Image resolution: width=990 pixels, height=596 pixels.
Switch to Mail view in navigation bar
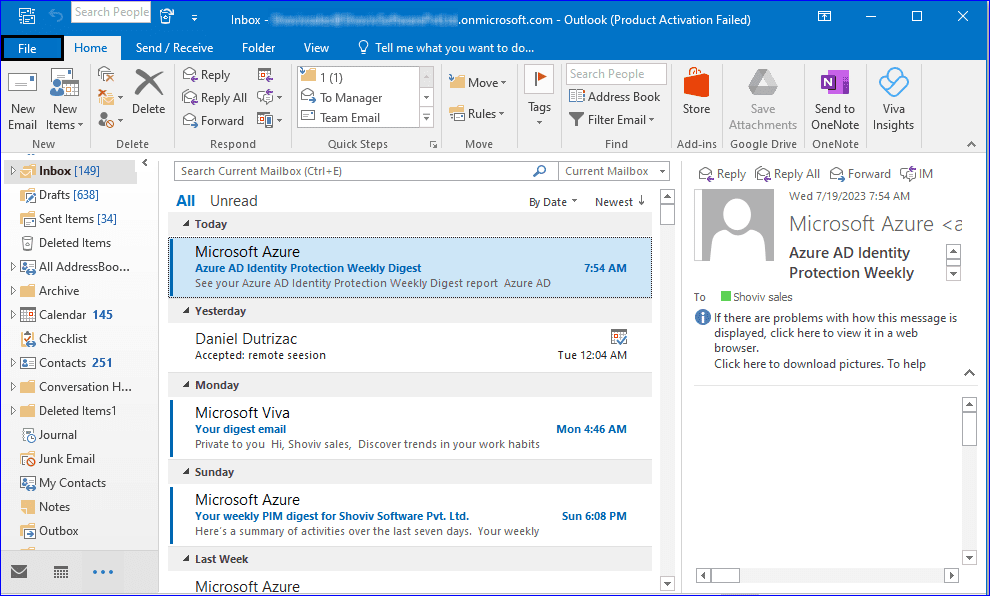click(x=19, y=572)
